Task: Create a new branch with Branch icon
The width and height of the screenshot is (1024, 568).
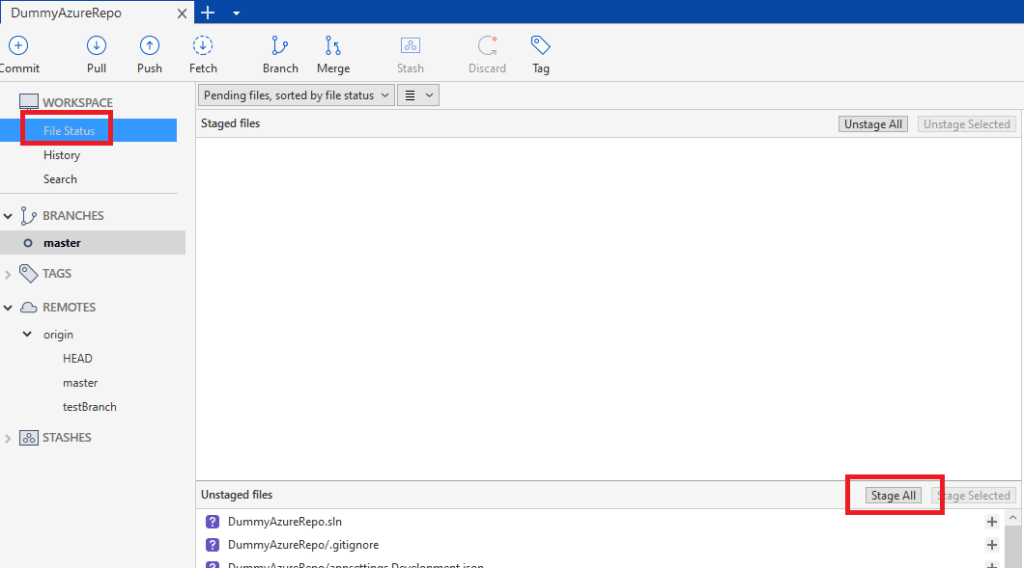Action: pyautogui.click(x=280, y=46)
